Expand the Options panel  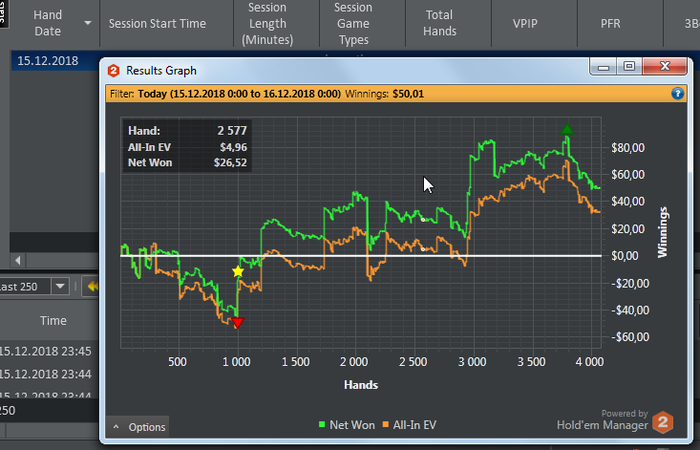(138, 427)
